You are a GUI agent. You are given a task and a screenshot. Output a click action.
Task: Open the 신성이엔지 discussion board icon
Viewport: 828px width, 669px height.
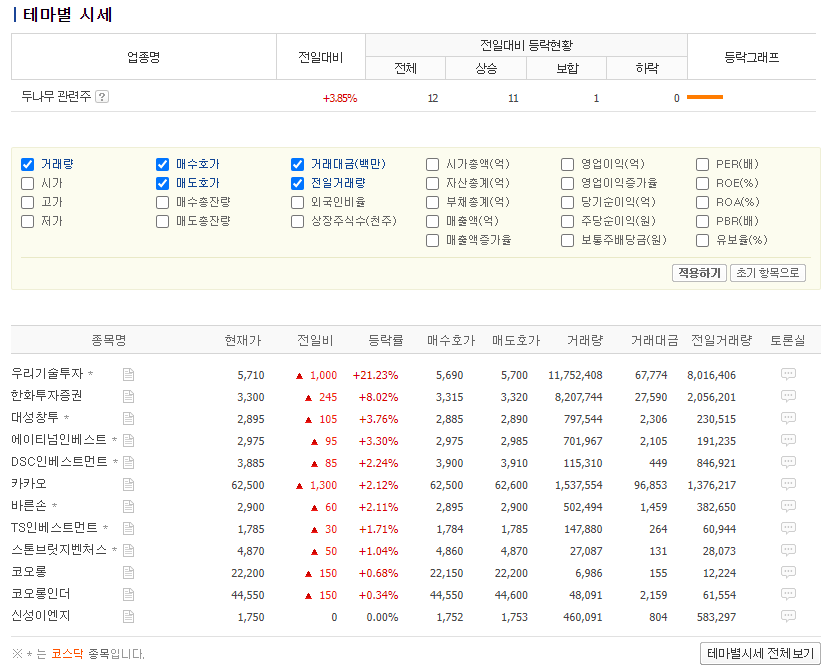click(x=788, y=616)
